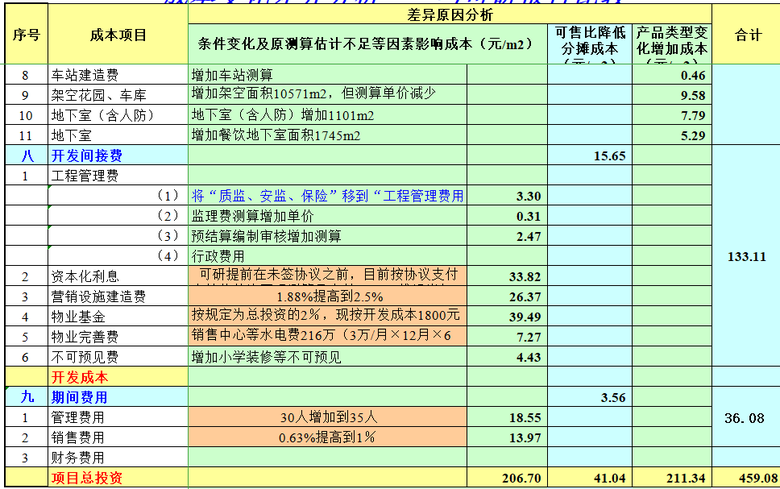Select the 成本项目 header cell
Screen dimensions: 780x489
[x=117, y=35]
